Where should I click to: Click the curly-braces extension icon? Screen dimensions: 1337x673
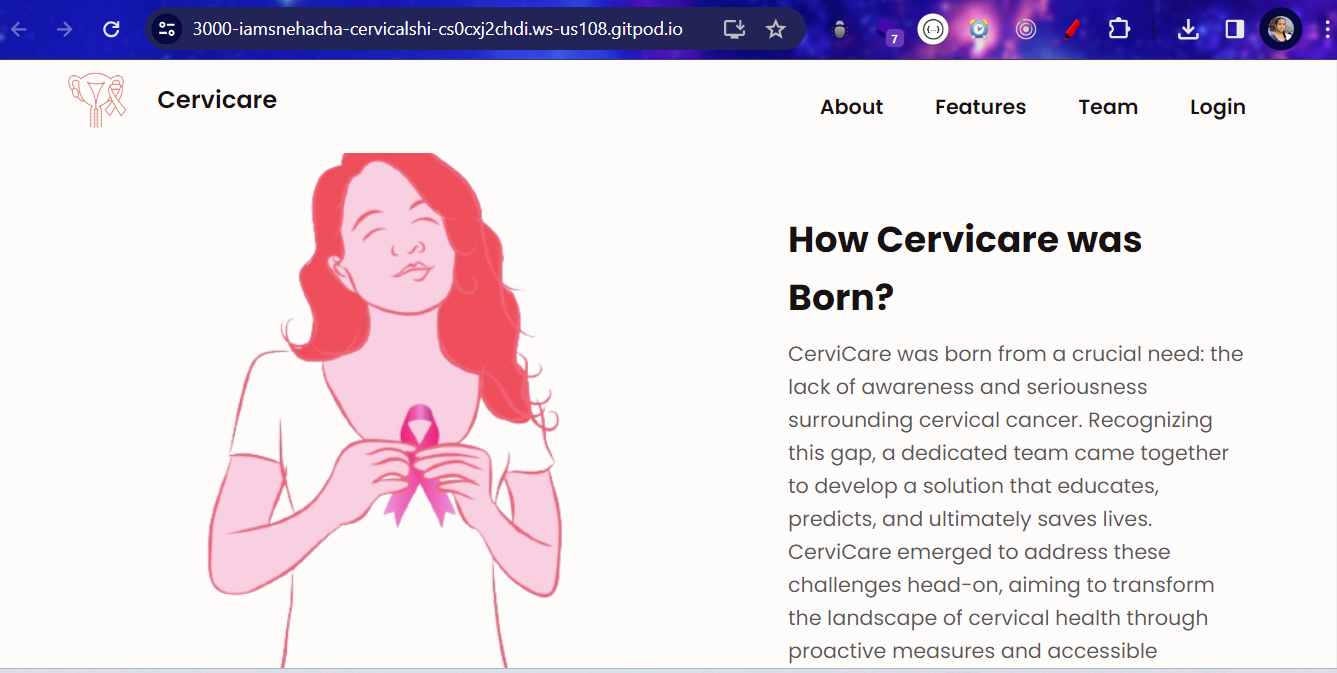[932, 29]
